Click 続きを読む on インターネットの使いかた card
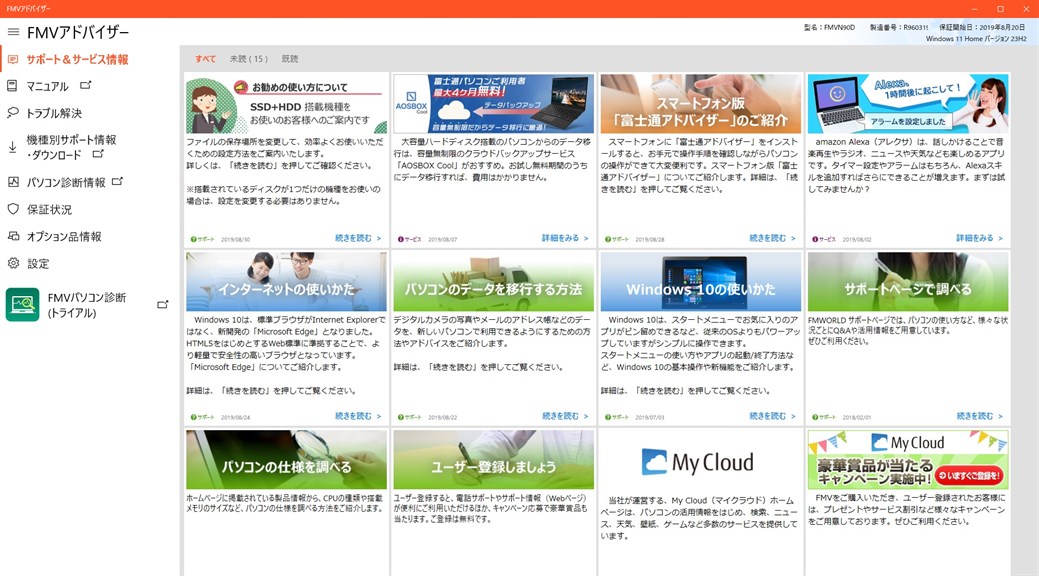Screen dimensions: 1039x576 pyautogui.click(x=358, y=416)
